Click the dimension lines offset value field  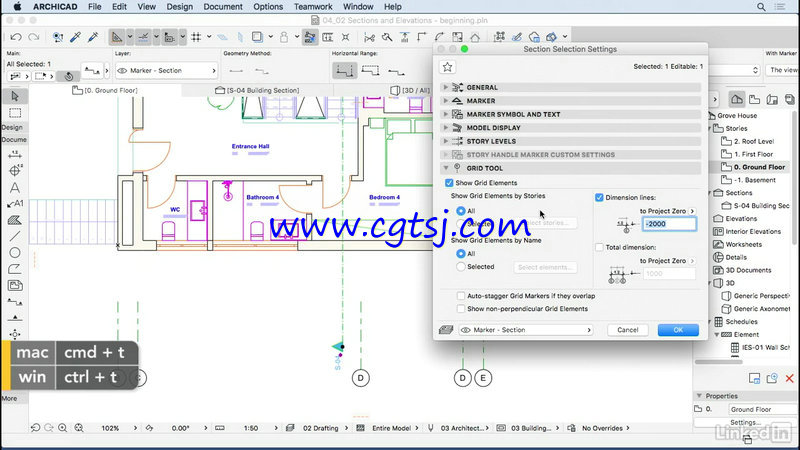click(x=669, y=223)
